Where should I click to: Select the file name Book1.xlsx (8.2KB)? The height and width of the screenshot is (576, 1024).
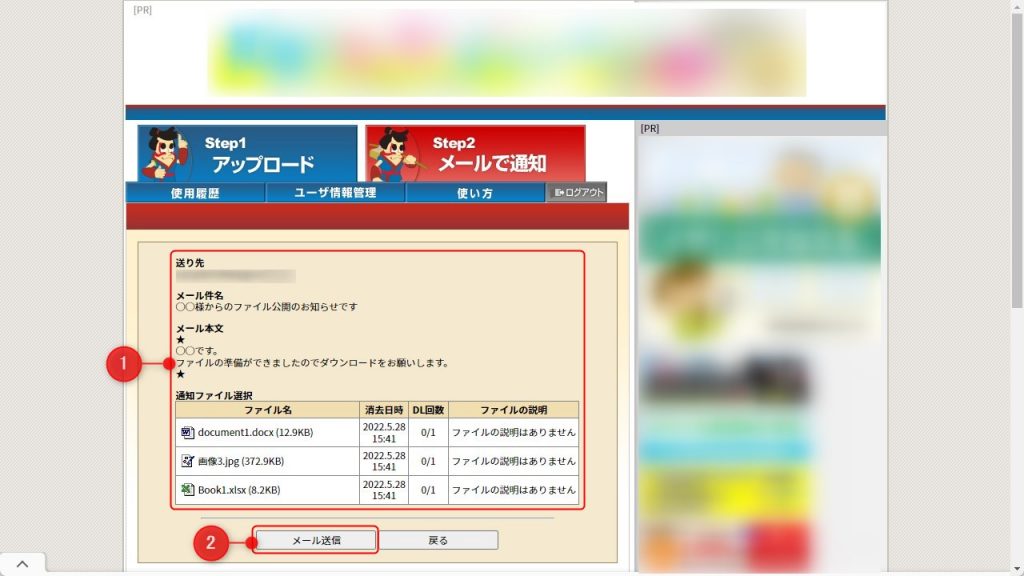point(239,490)
